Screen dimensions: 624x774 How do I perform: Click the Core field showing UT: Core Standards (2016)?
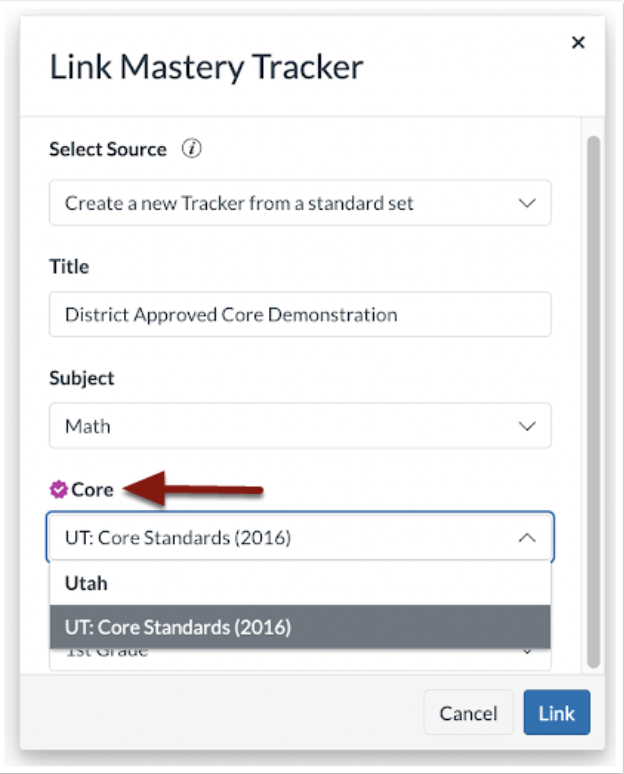pyautogui.click(x=280, y=538)
